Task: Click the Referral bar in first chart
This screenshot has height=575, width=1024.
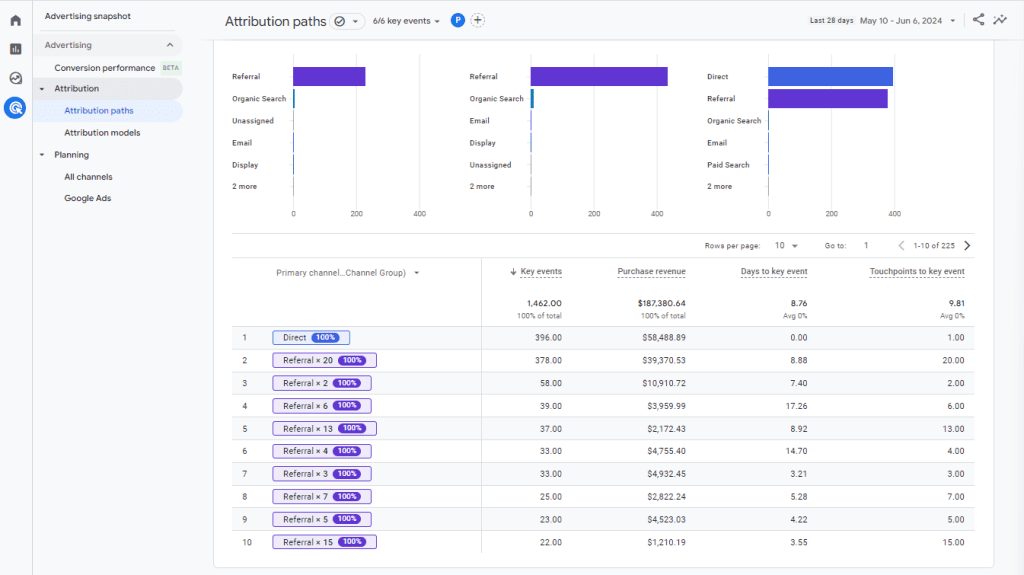Action: click(329, 76)
